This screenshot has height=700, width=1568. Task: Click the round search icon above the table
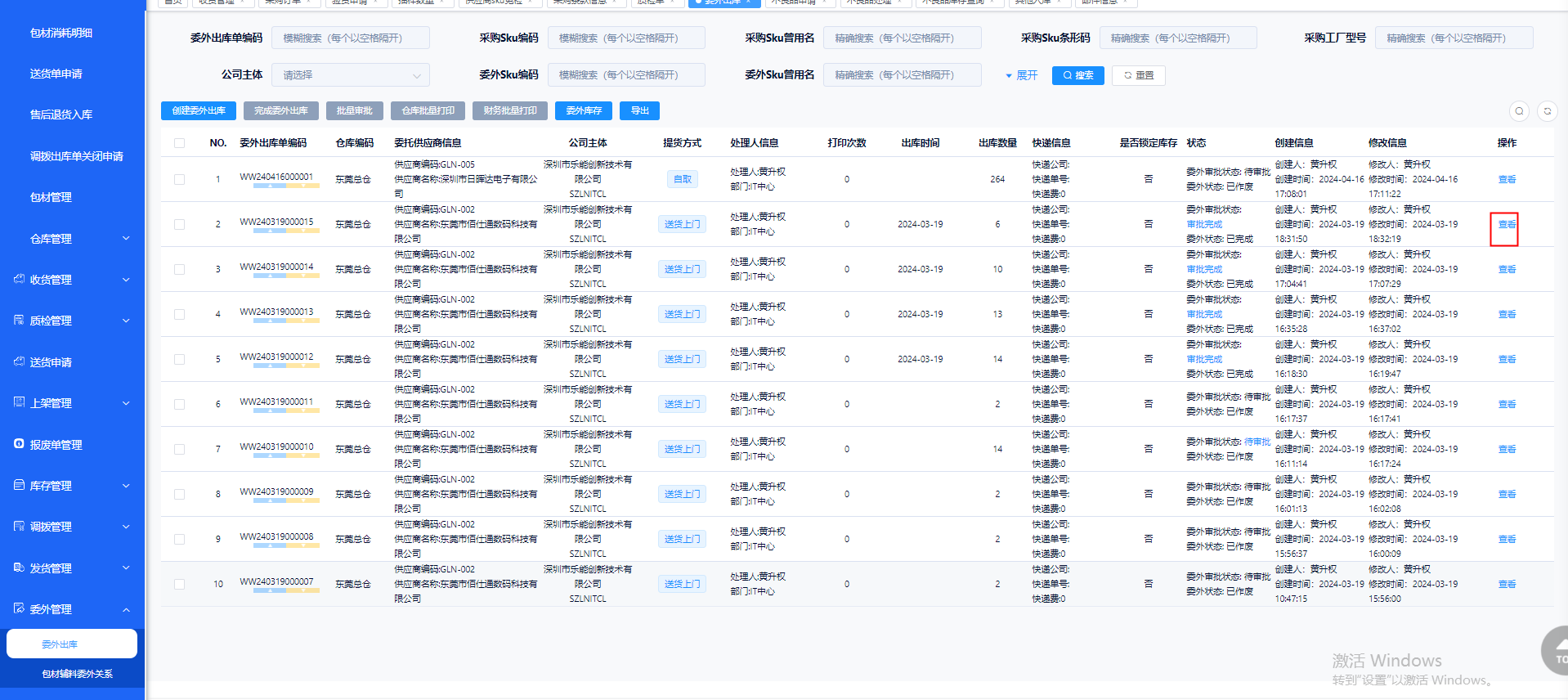(1519, 111)
